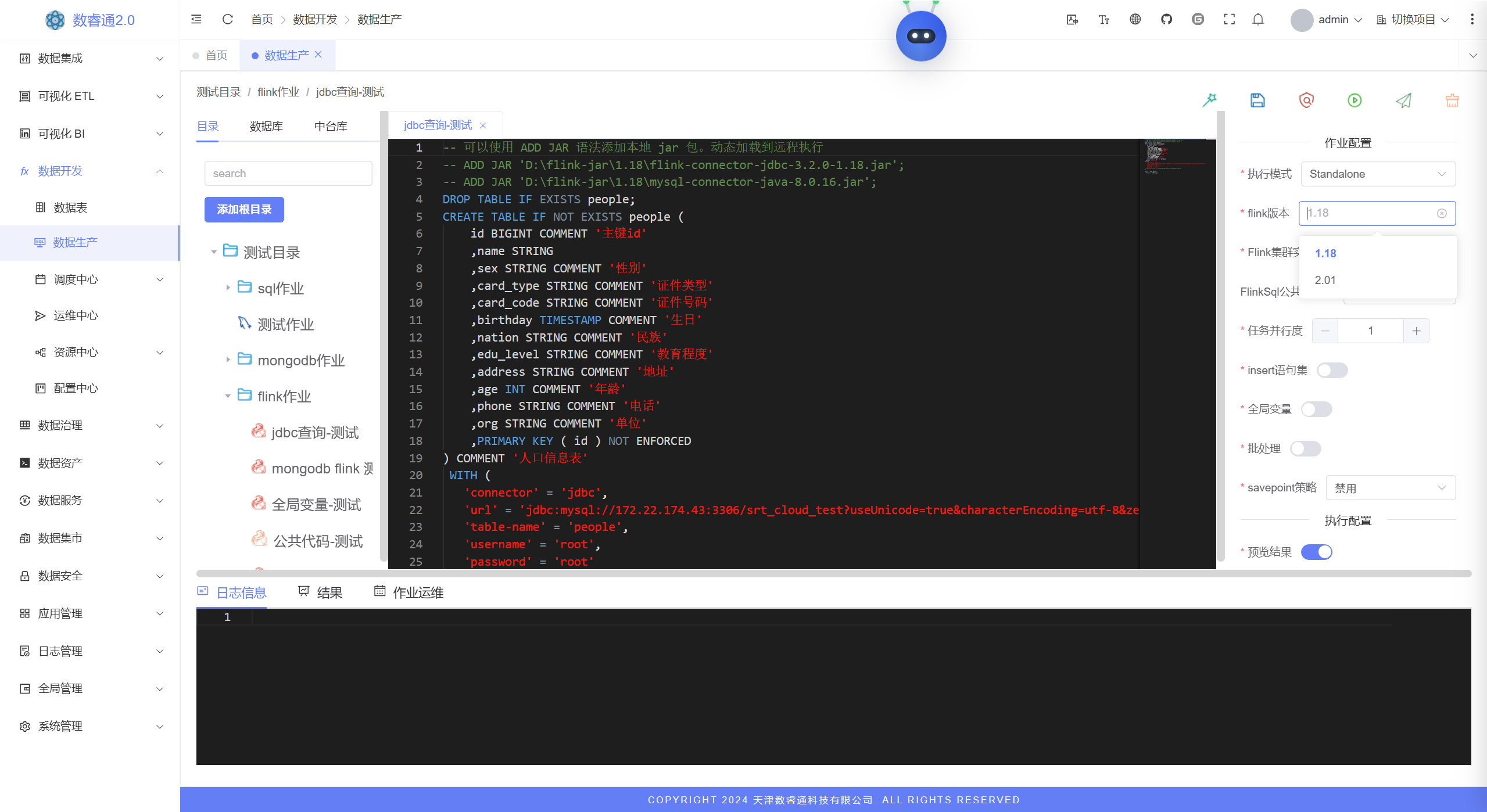Viewport: 1487px width, 812px height.
Task: Open the 执行模式 Standalone dropdown
Action: pos(1377,174)
